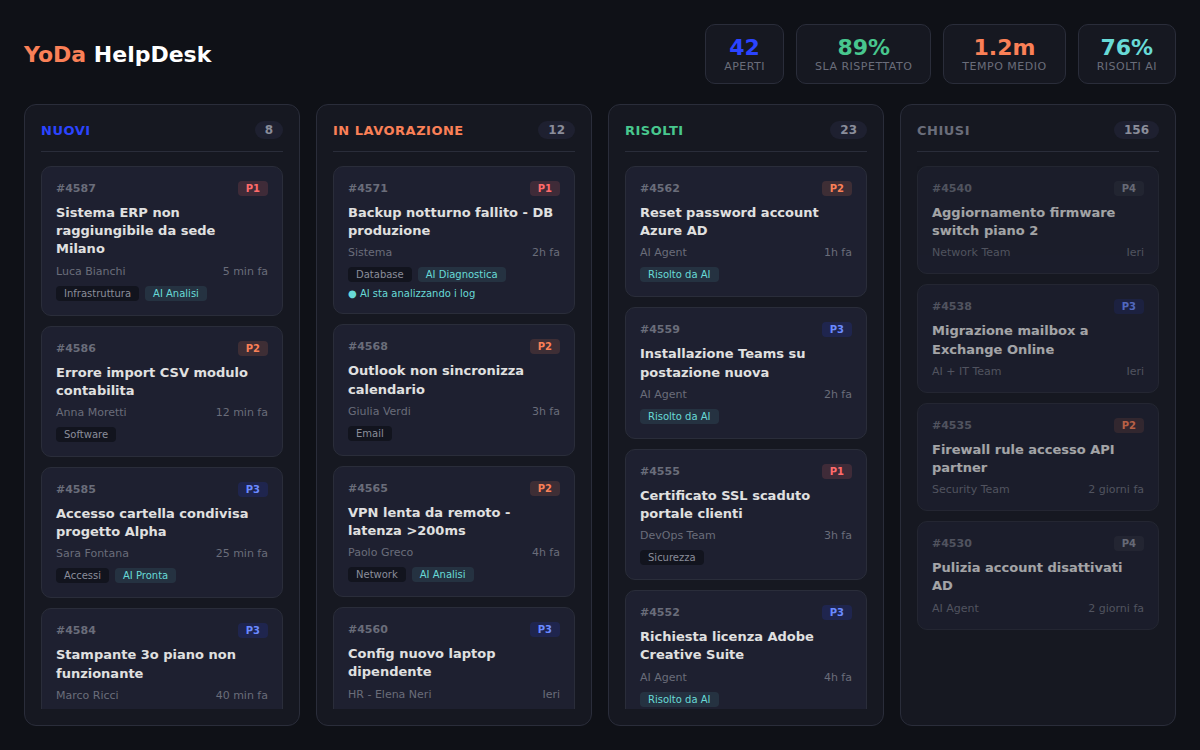Click the P4 badge on ticket #4540

pos(1129,187)
